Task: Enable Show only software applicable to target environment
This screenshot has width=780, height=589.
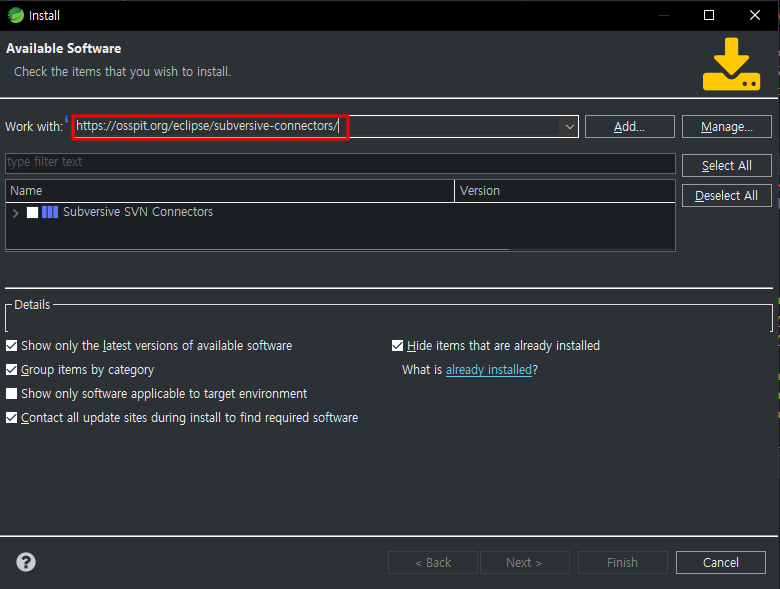Action: pyautogui.click(x=11, y=393)
